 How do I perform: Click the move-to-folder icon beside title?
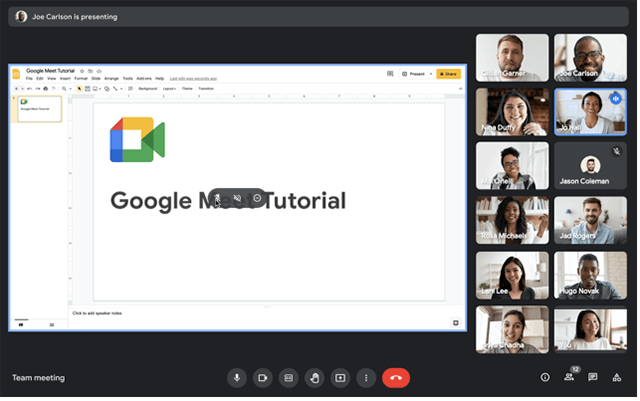[91, 71]
